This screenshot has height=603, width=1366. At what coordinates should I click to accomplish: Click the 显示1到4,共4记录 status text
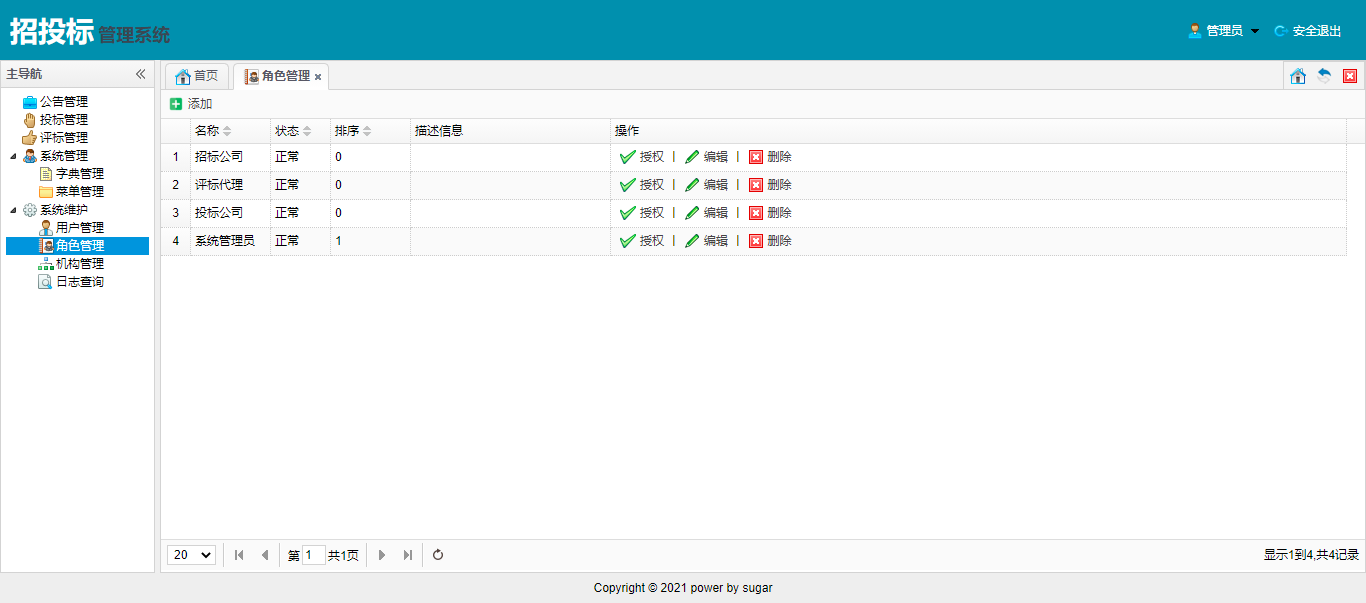point(1311,555)
